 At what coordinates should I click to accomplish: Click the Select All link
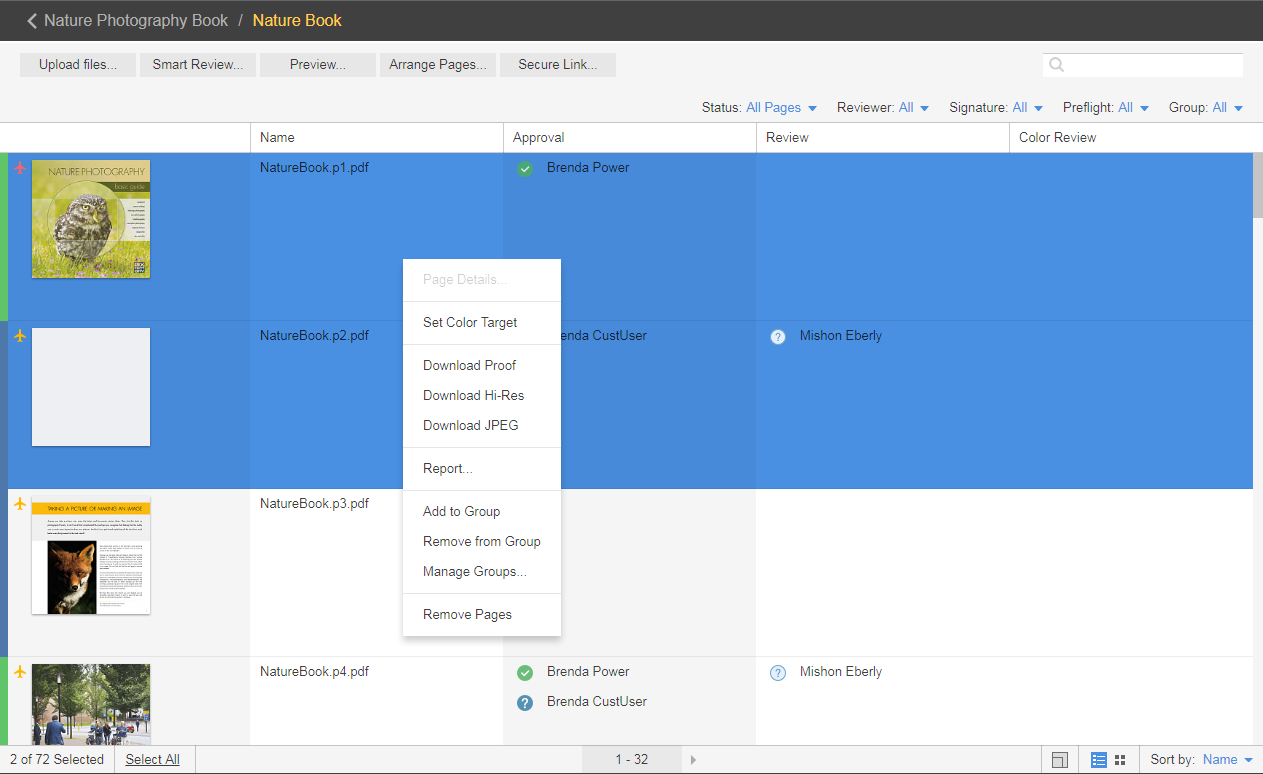(x=152, y=760)
